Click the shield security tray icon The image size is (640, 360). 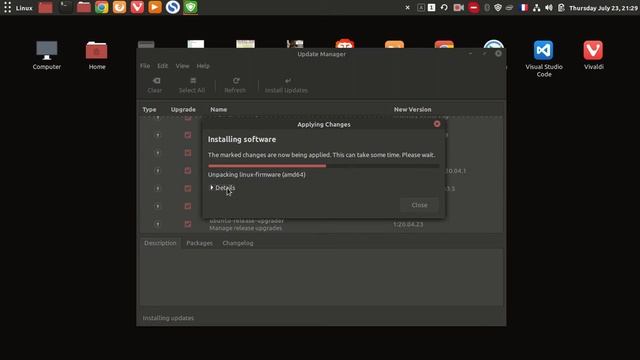pos(498,7)
